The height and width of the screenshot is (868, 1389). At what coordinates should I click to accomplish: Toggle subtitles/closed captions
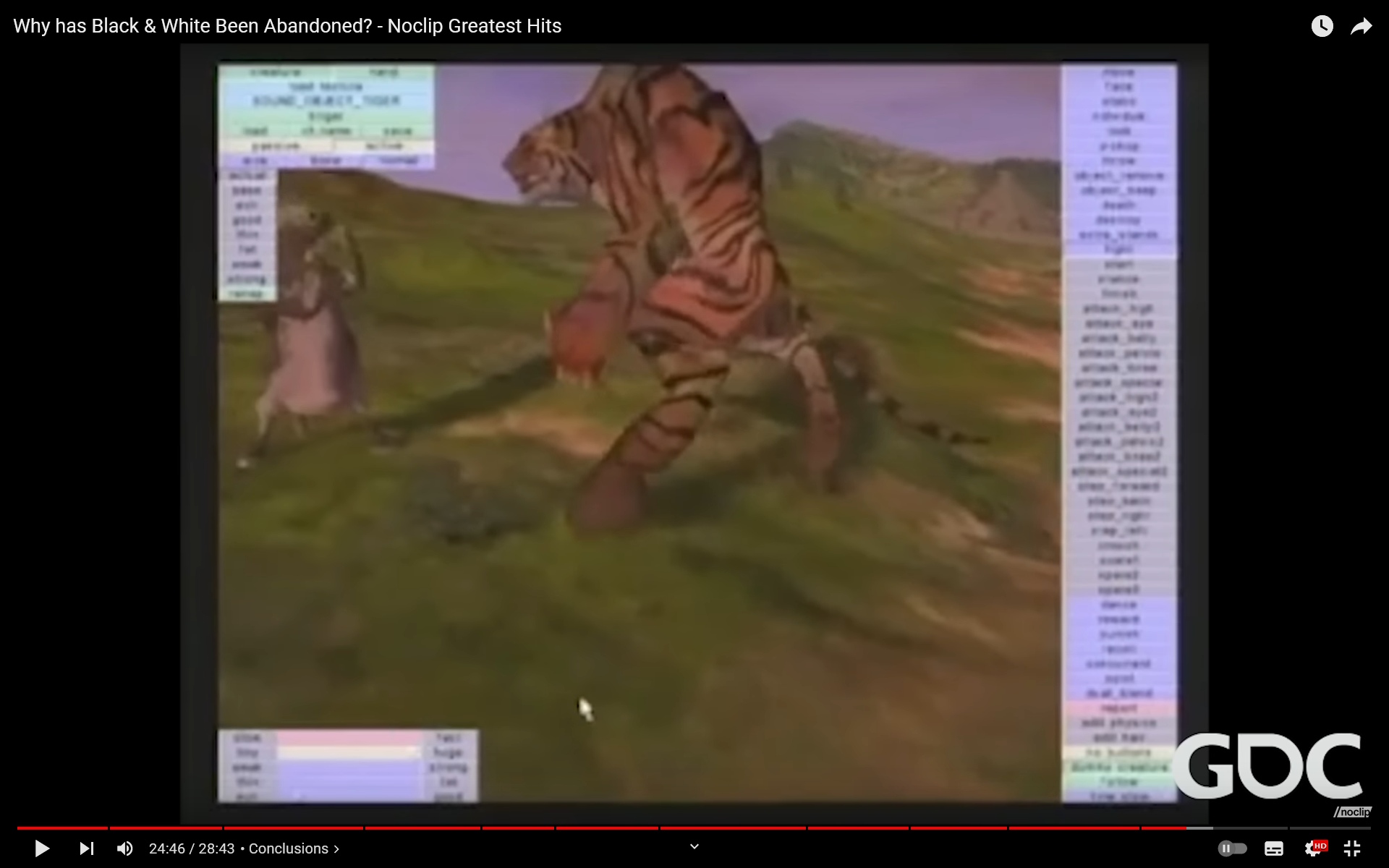click(1274, 848)
